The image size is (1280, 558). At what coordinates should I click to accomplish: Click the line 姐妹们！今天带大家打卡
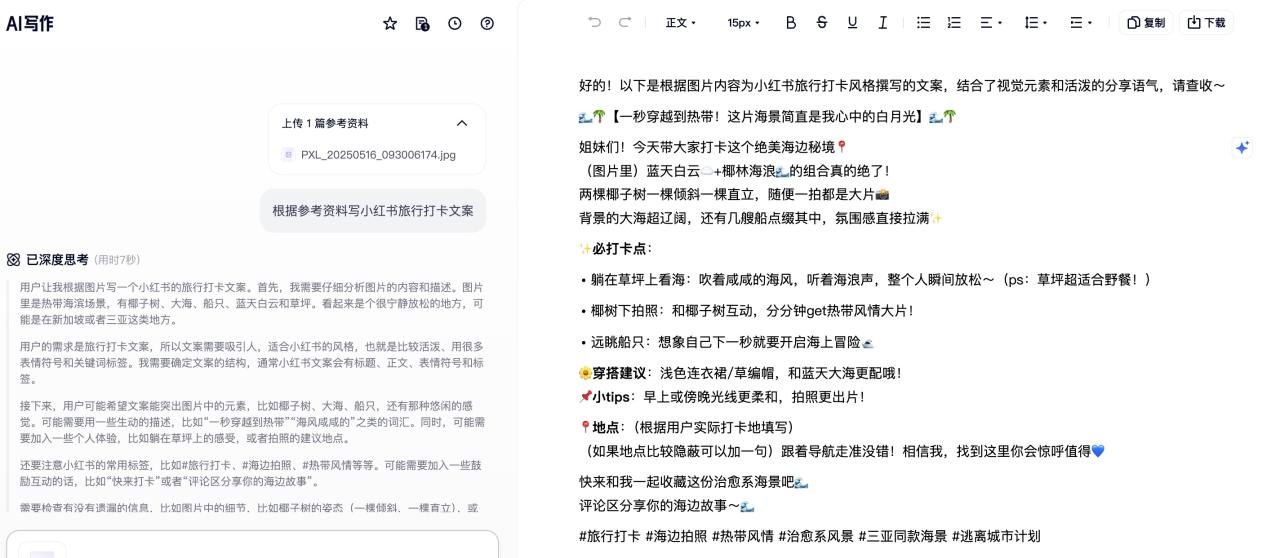coord(713,147)
